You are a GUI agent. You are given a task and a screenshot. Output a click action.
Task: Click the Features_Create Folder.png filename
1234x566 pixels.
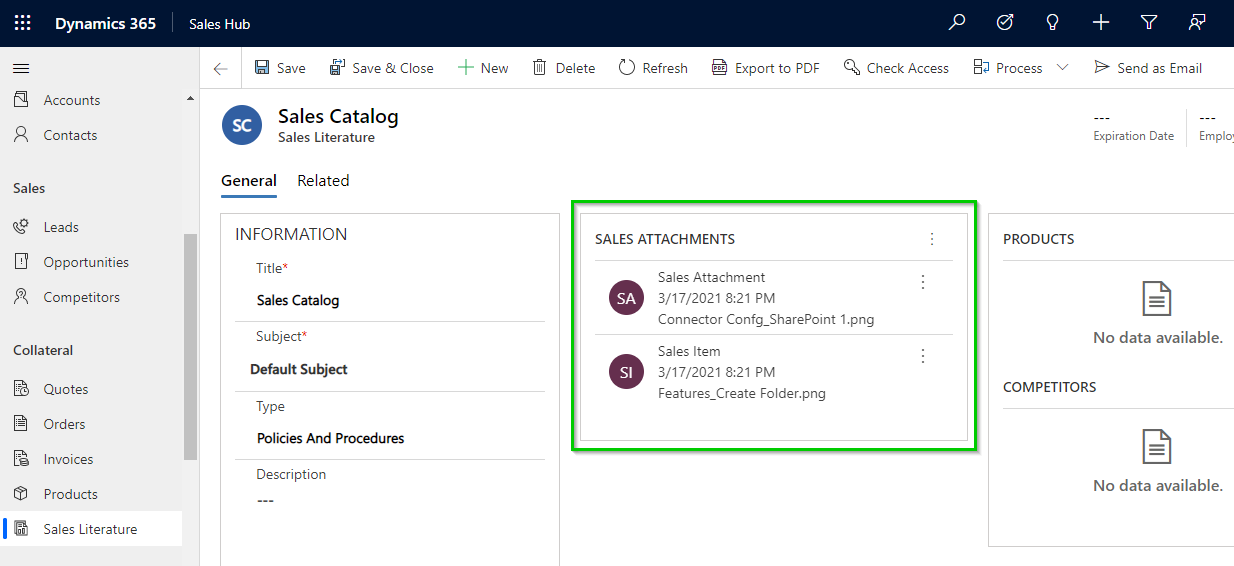742,394
